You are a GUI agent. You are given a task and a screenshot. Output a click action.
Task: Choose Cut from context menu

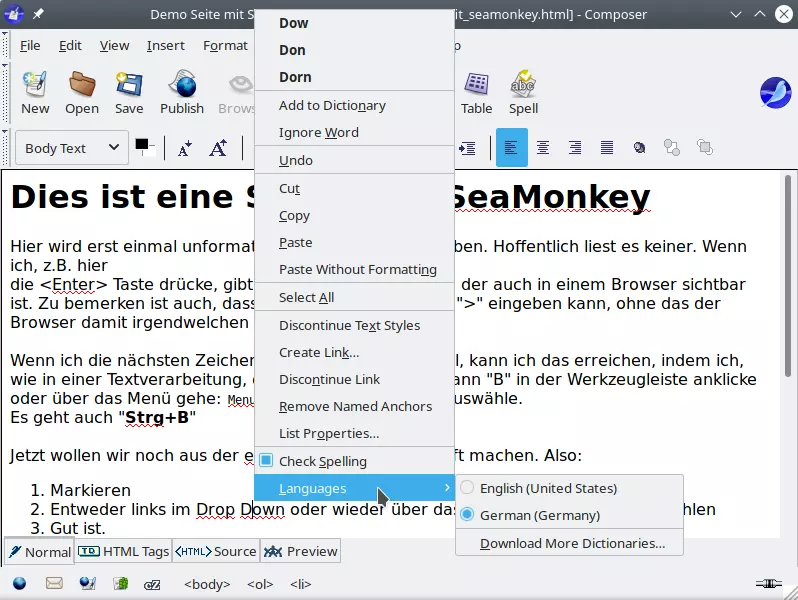354,188
